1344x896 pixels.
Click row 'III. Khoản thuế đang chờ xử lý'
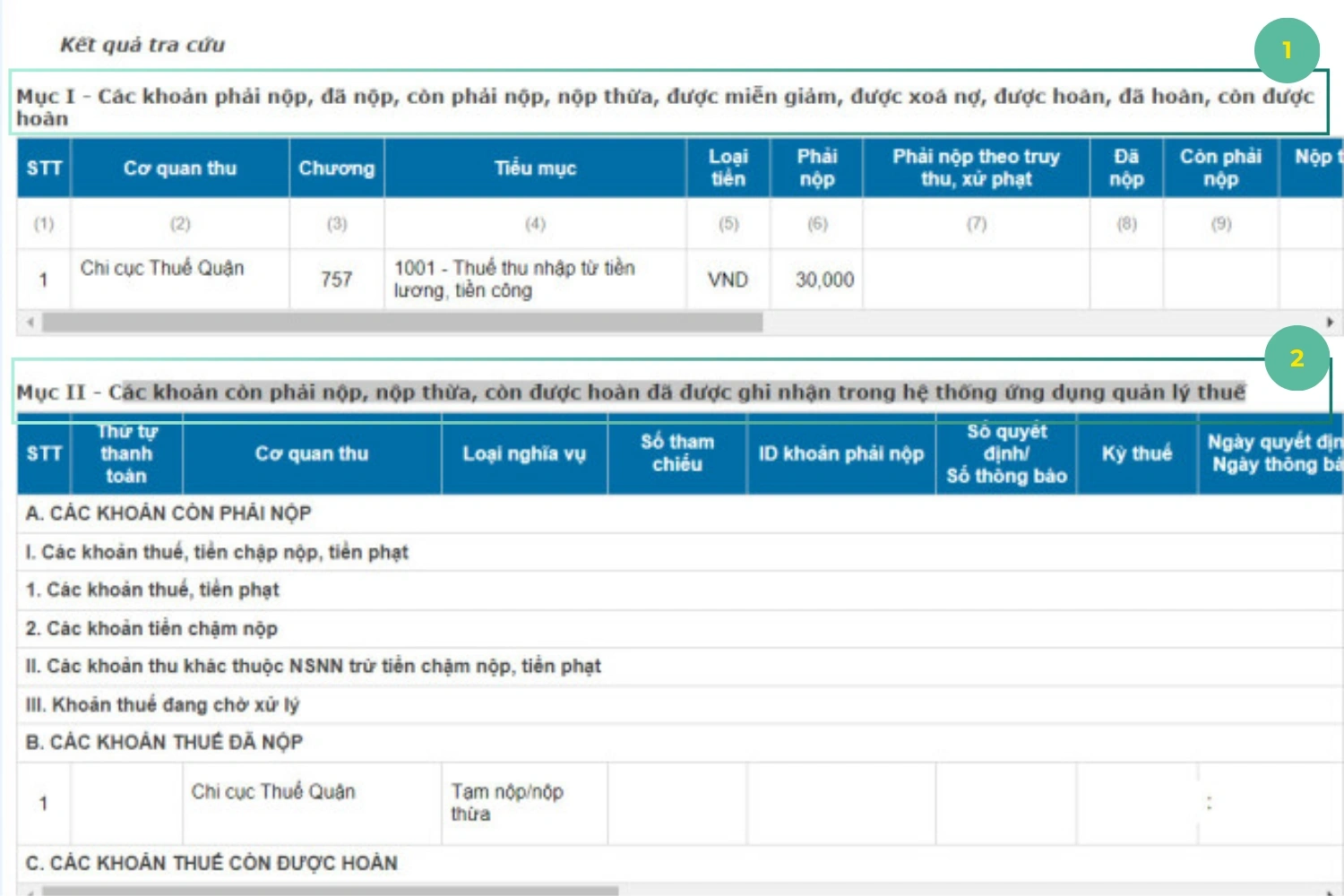(x=679, y=705)
